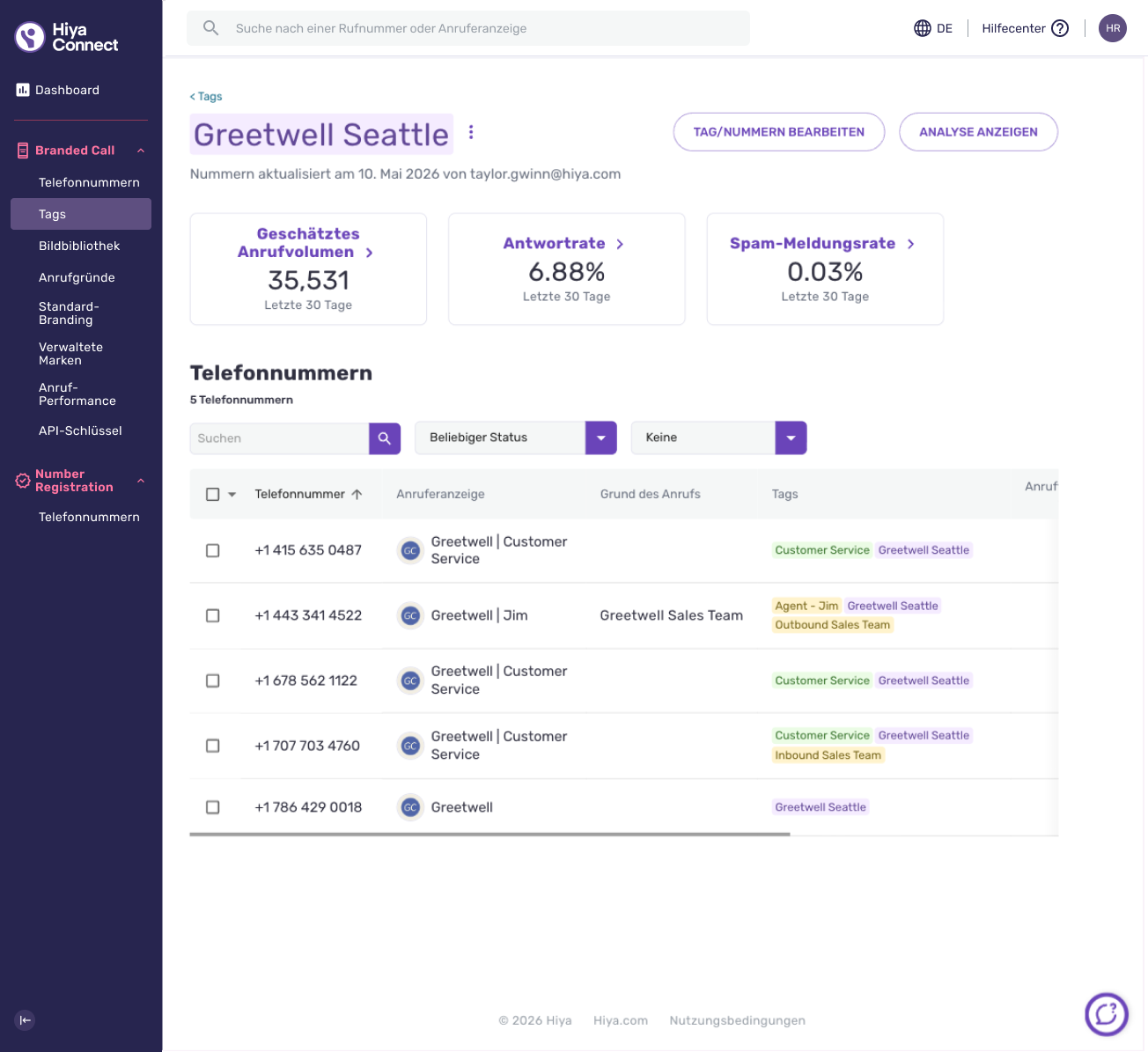1148x1052 pixels.
Task: Focus the Suchen phone number filter field
Action: pos(279,438)
